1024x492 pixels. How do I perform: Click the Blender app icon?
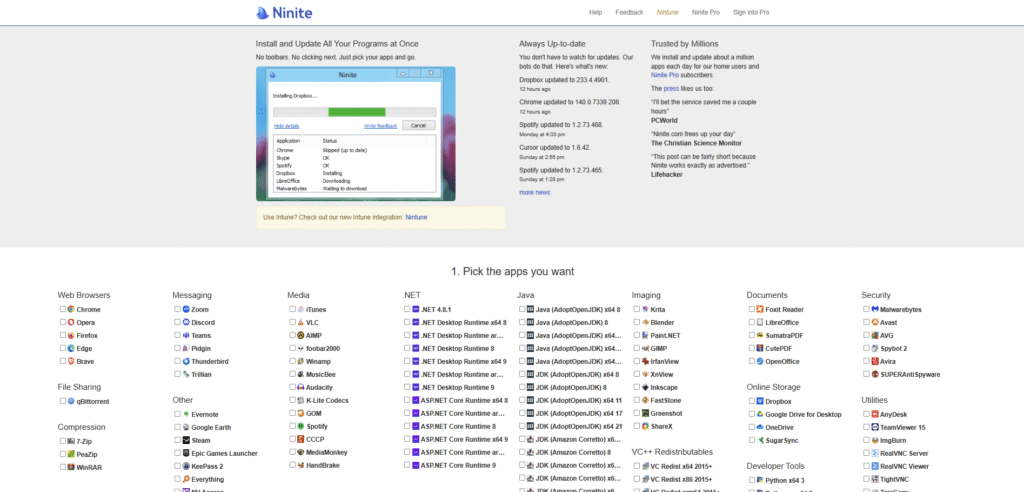645,323
